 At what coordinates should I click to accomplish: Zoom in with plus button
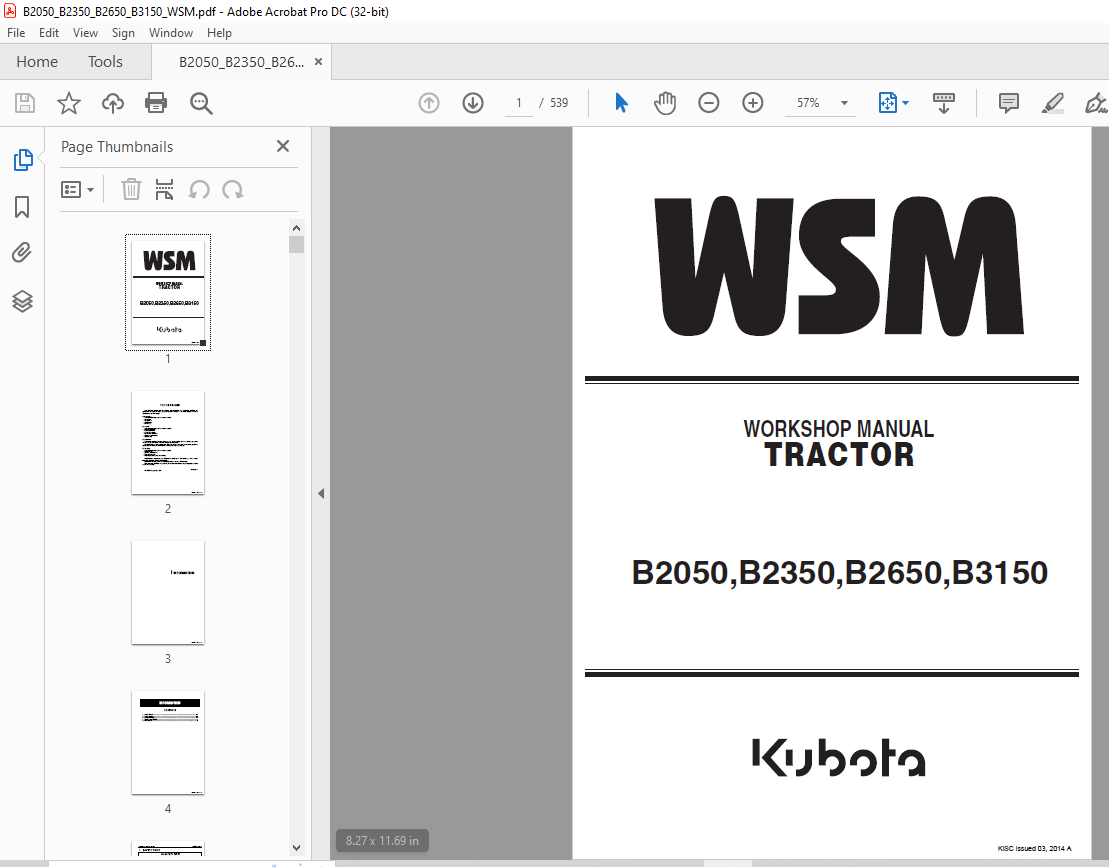[x=753, y=103]
